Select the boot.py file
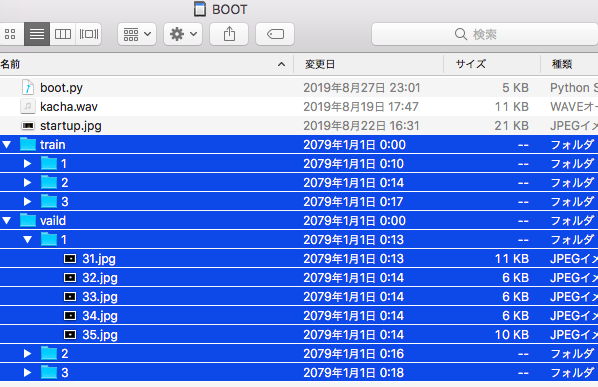This screenshot has width=598, height=387. [299, 88]
